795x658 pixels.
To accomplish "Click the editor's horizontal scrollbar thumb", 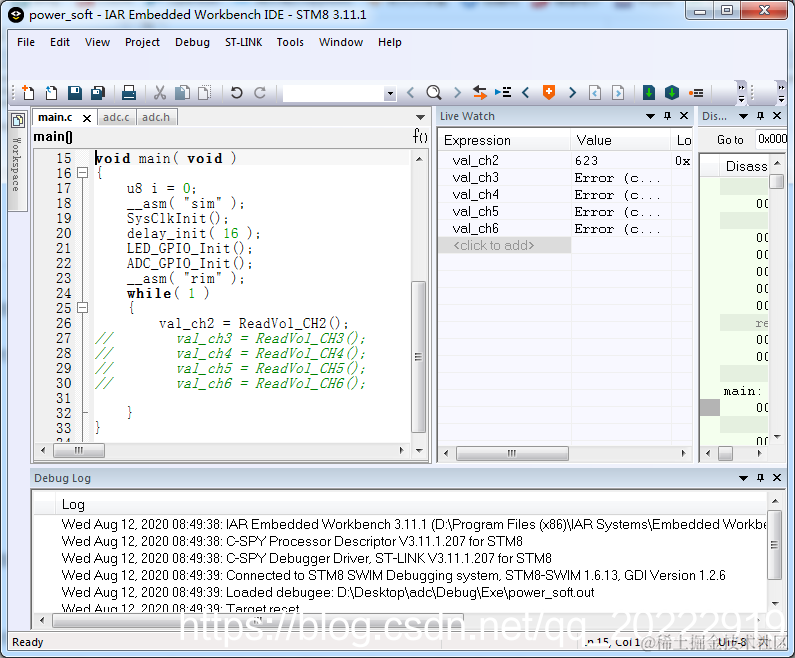I will pyautogui.click(x=79, y=450).
